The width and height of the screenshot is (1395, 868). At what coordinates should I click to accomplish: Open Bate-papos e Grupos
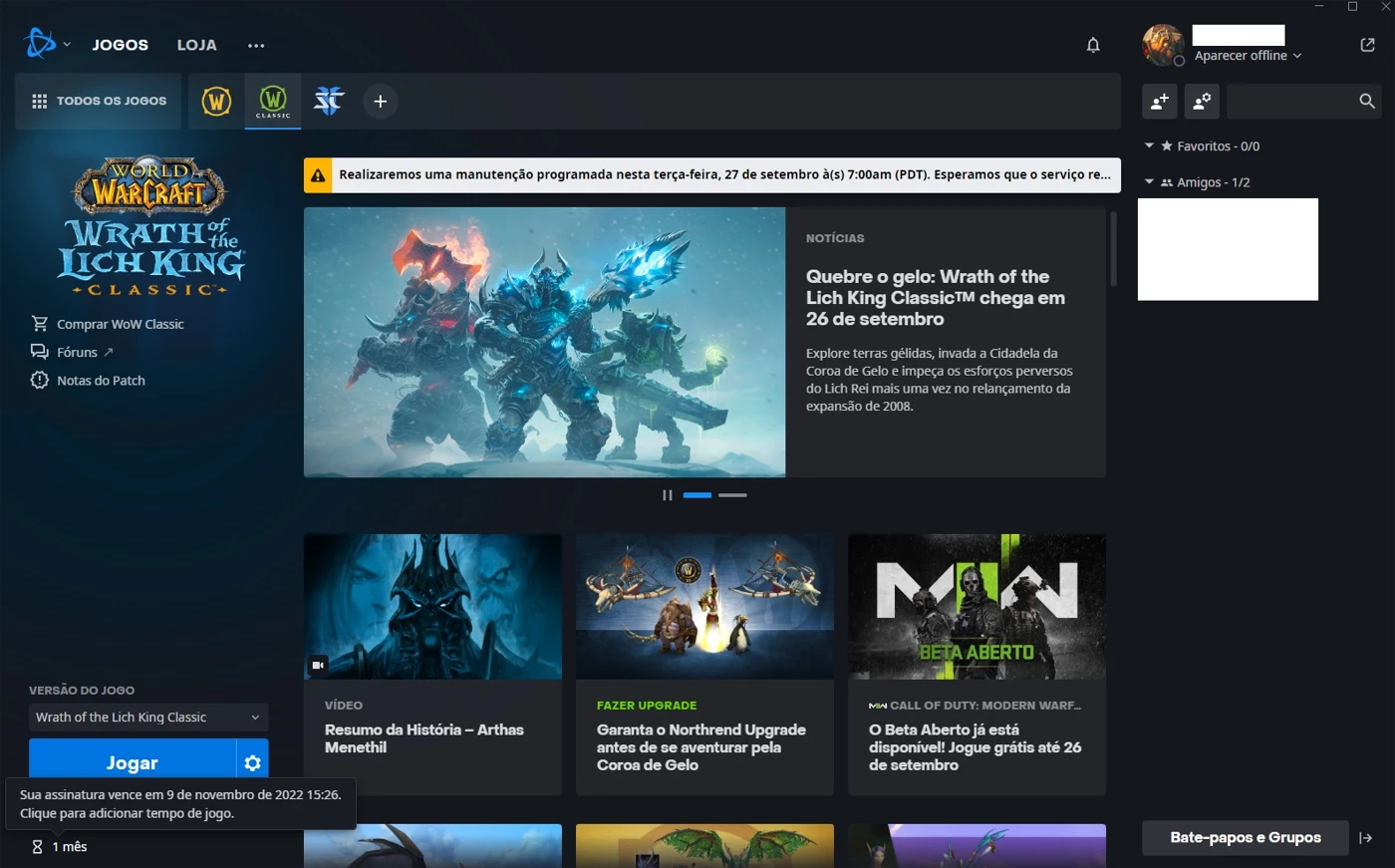click(x=1246, y=838)
